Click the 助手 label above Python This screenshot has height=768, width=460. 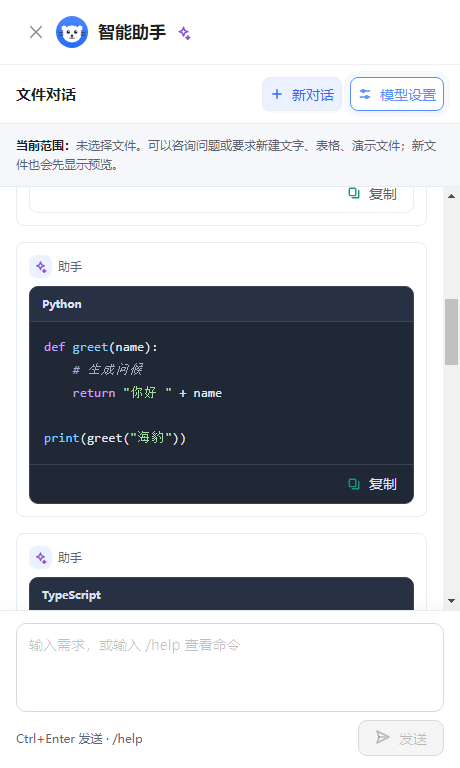coord(70,267)
